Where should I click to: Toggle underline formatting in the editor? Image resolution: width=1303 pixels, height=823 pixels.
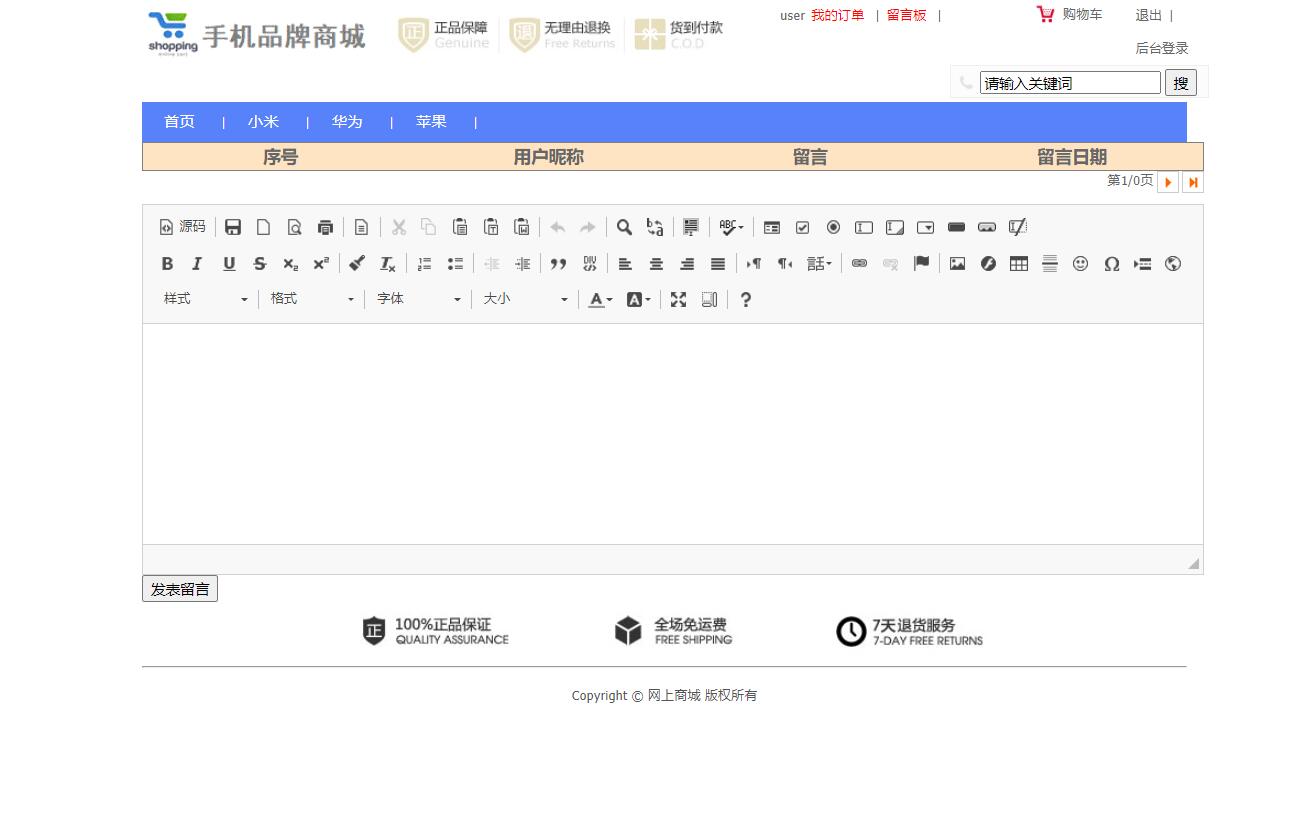pos(229,264)
